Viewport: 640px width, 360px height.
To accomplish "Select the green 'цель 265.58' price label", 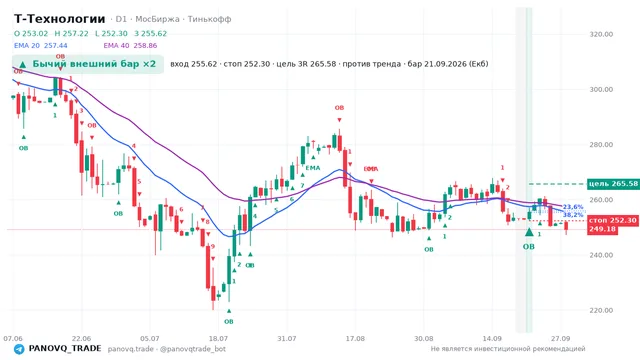I will 613,184.
